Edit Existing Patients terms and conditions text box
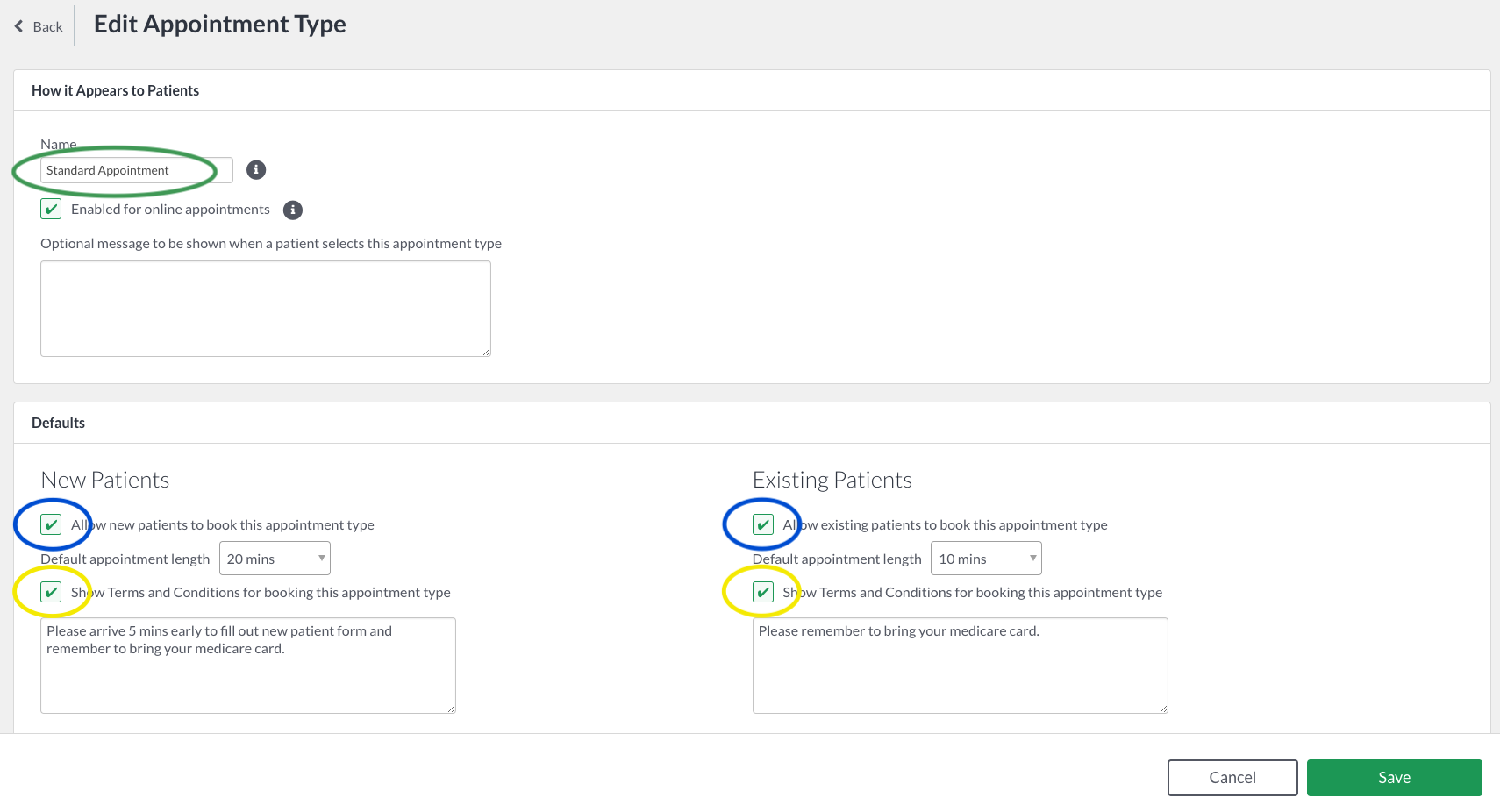 961,666
